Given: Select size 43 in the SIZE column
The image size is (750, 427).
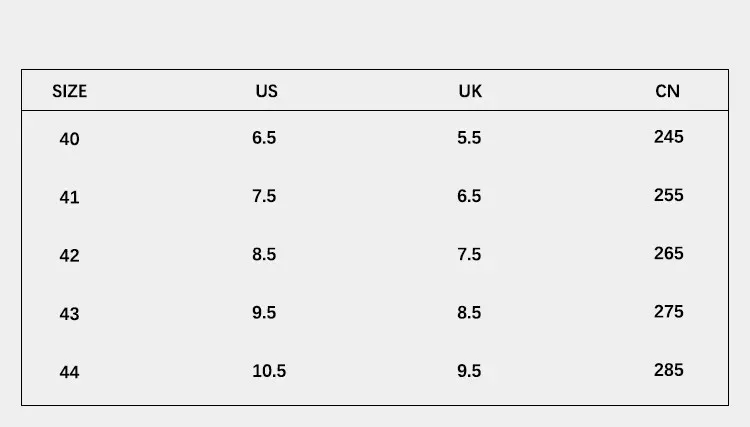Looking at the screenshot, I should point(69,313).
